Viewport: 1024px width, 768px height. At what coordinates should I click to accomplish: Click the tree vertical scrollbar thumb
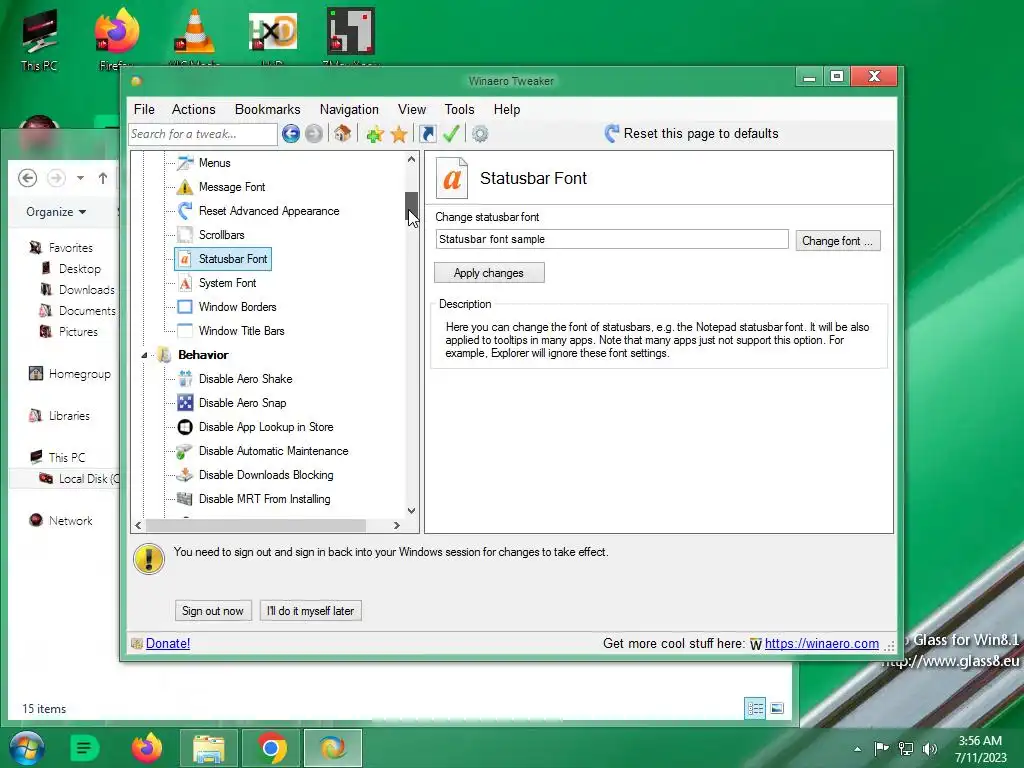(x=411, y=208)
